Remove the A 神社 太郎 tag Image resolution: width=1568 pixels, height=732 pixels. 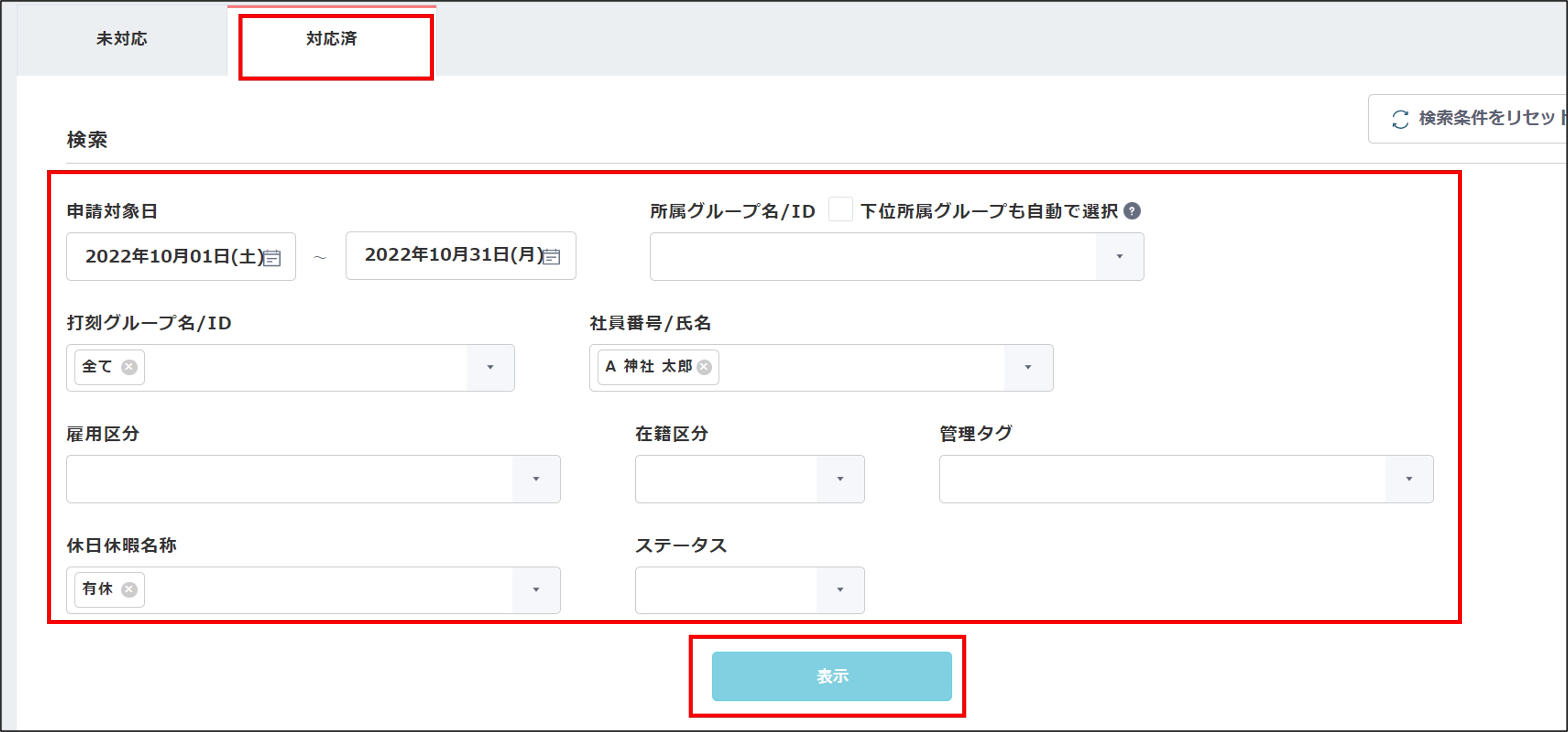click(704, 367)
